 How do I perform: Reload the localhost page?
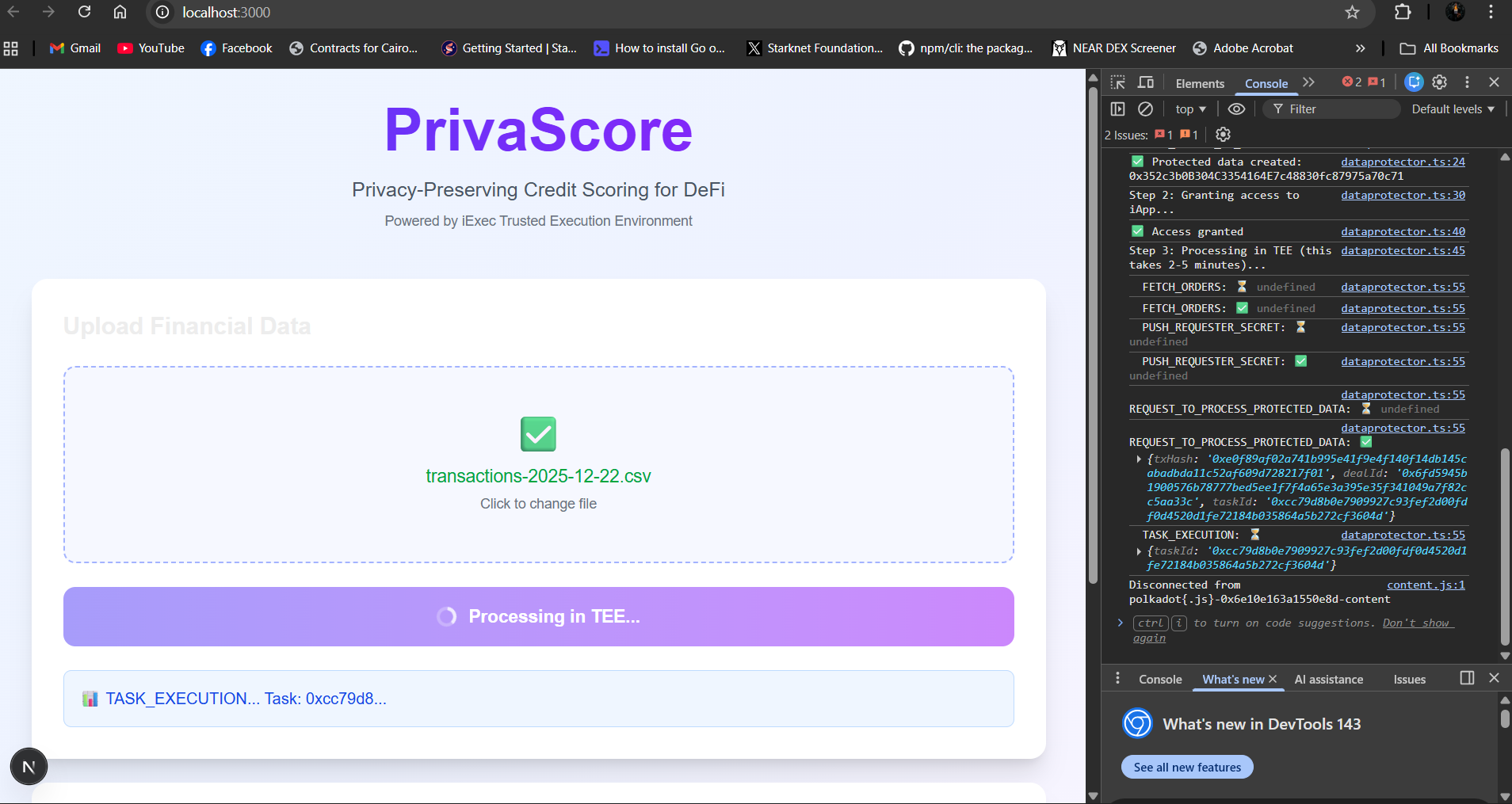tap(85, 13)
